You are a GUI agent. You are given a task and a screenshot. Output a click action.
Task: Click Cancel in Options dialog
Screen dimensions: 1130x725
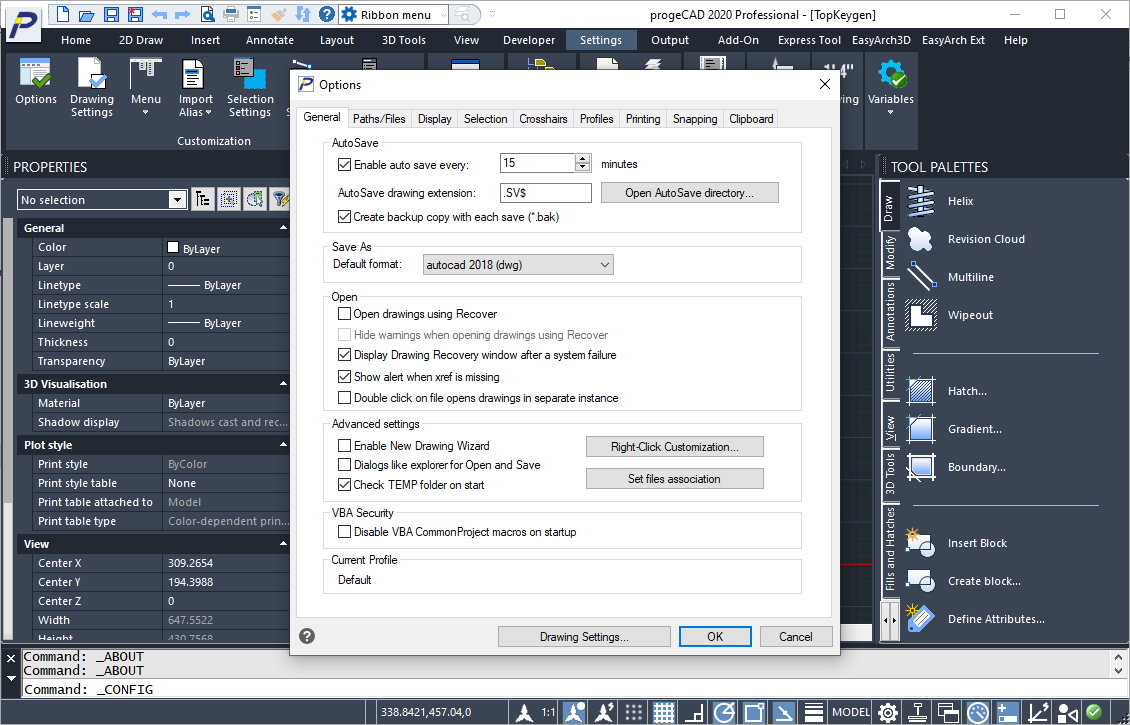tap(796, 636)
